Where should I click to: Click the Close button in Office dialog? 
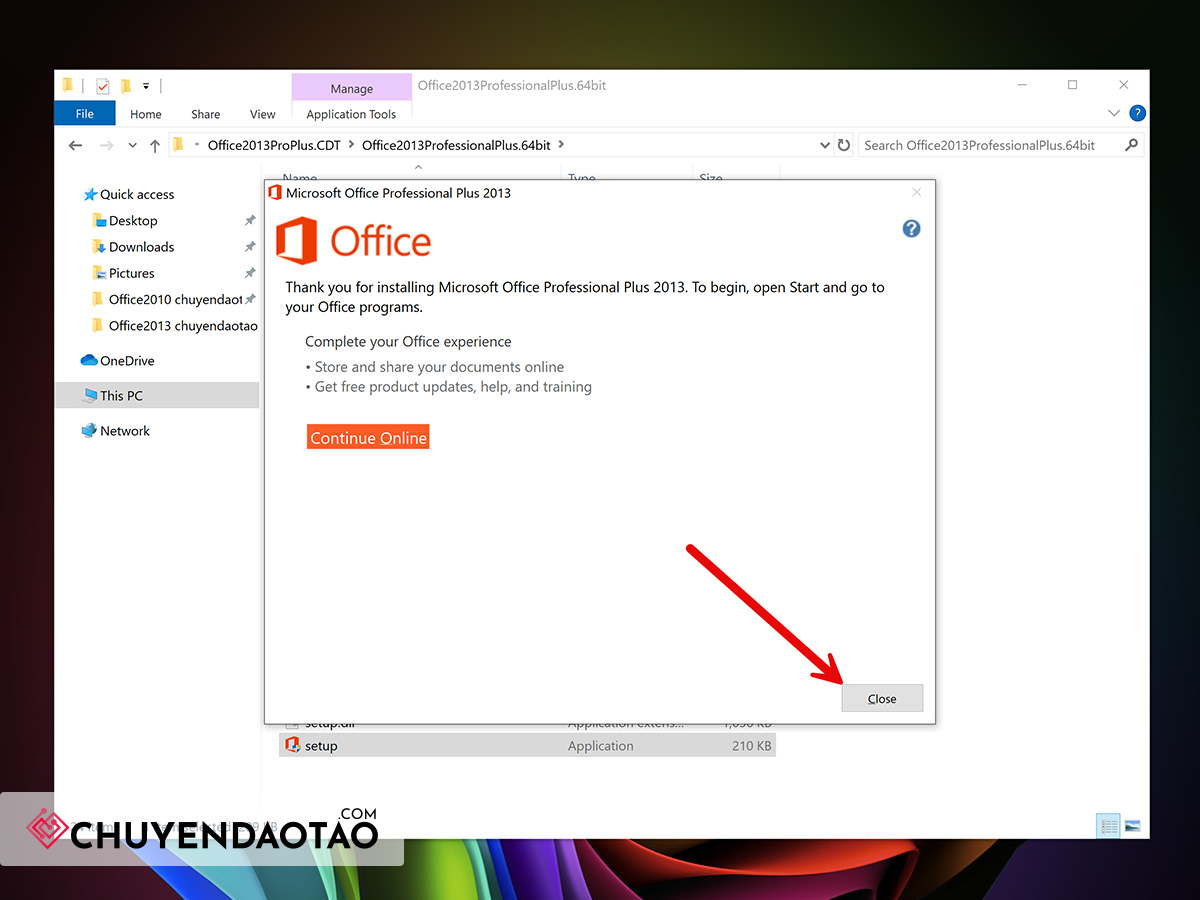tap(882, 698)
